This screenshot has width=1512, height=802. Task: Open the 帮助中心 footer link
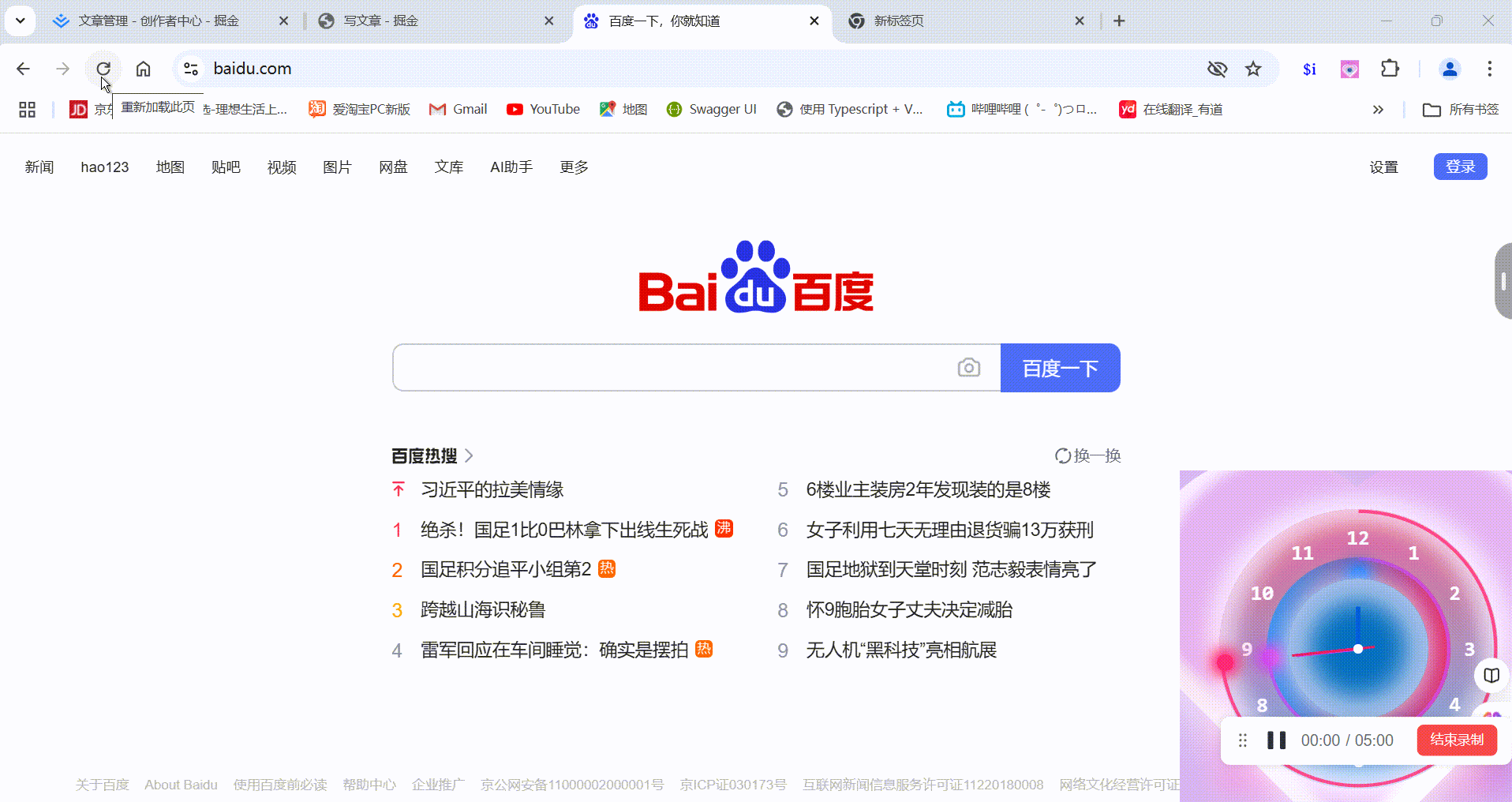pos(369,785)
